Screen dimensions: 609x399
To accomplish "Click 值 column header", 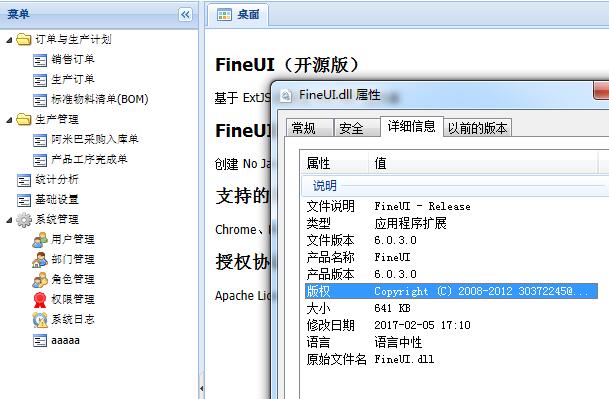I will (483, 163).
